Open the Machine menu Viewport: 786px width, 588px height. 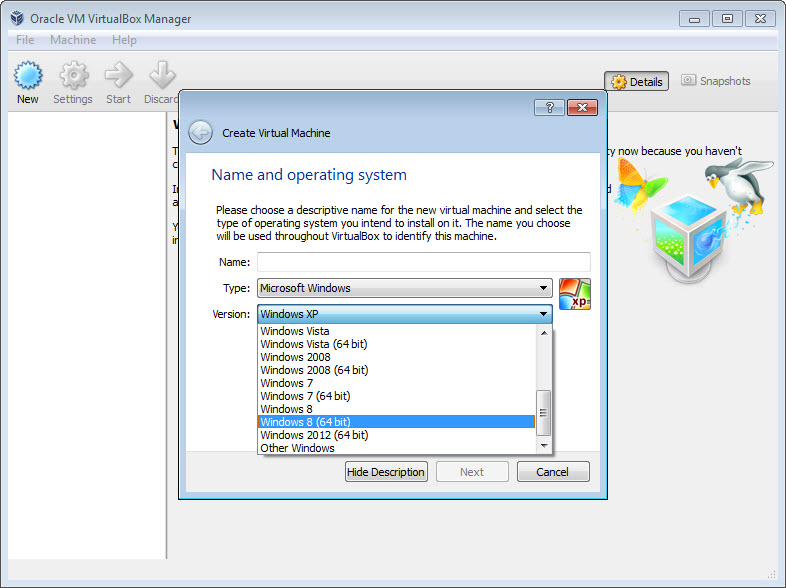[73, 40]
